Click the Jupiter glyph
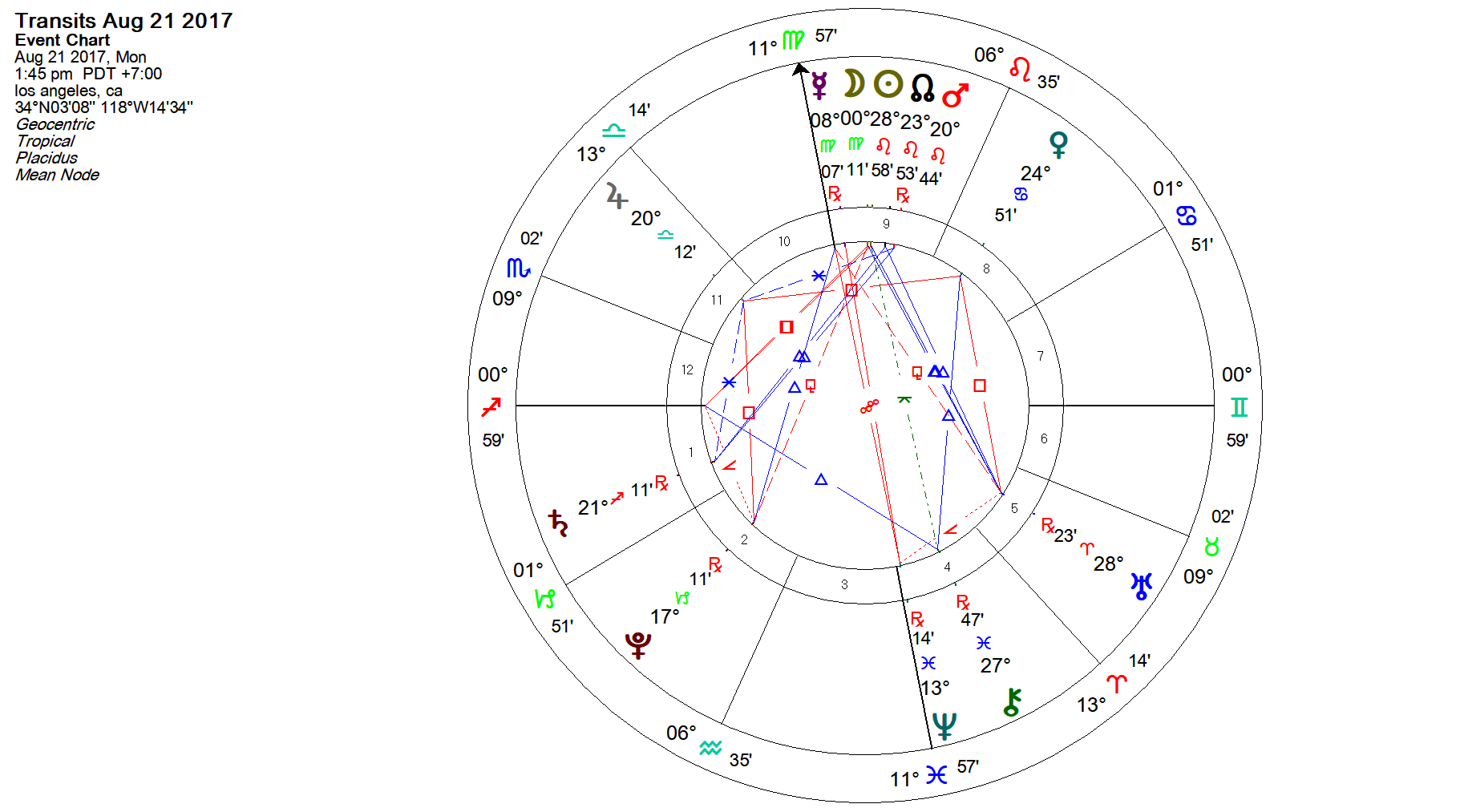1460x812 pixels. point(617,196)
